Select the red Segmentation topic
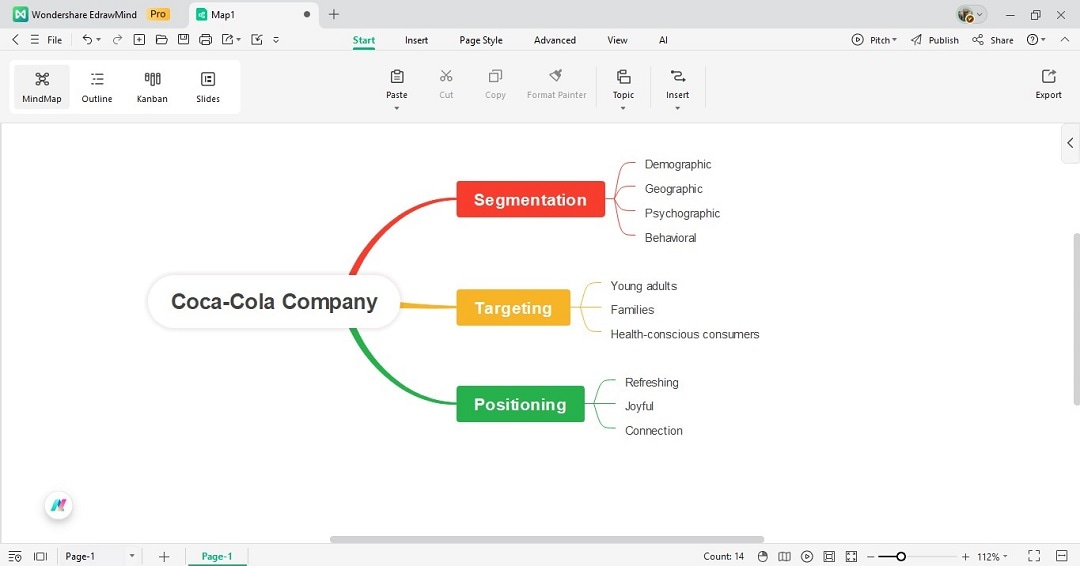This screenshot has width=1080, height=566. 530,200
